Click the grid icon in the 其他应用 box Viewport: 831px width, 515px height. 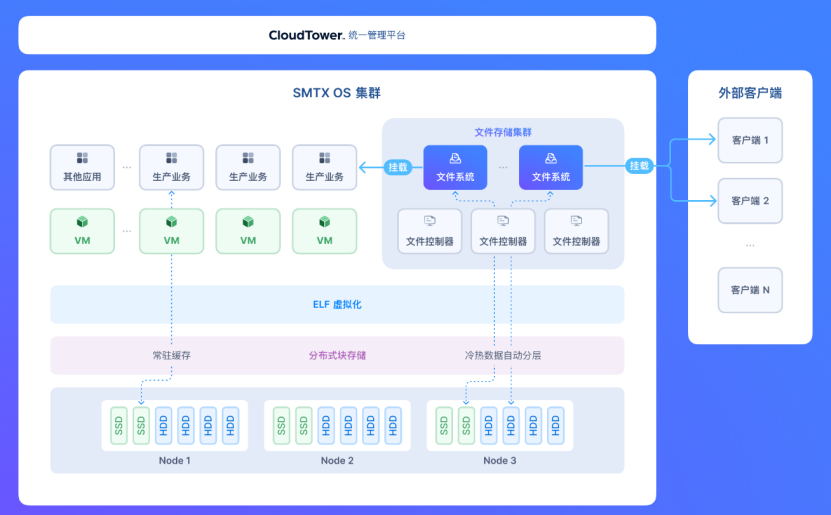tap(82, 158)
